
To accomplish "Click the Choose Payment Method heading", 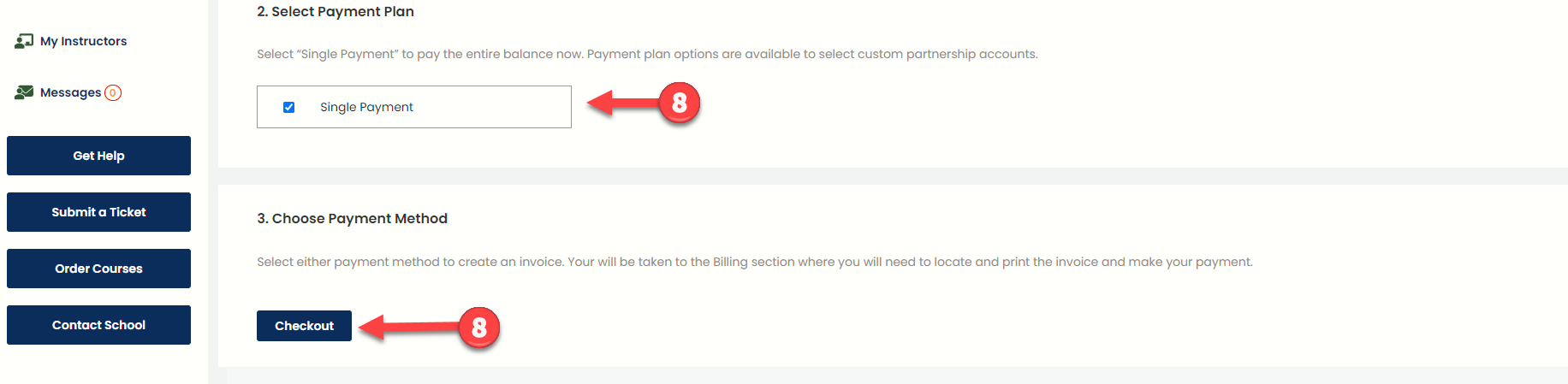I will point(352,219).
